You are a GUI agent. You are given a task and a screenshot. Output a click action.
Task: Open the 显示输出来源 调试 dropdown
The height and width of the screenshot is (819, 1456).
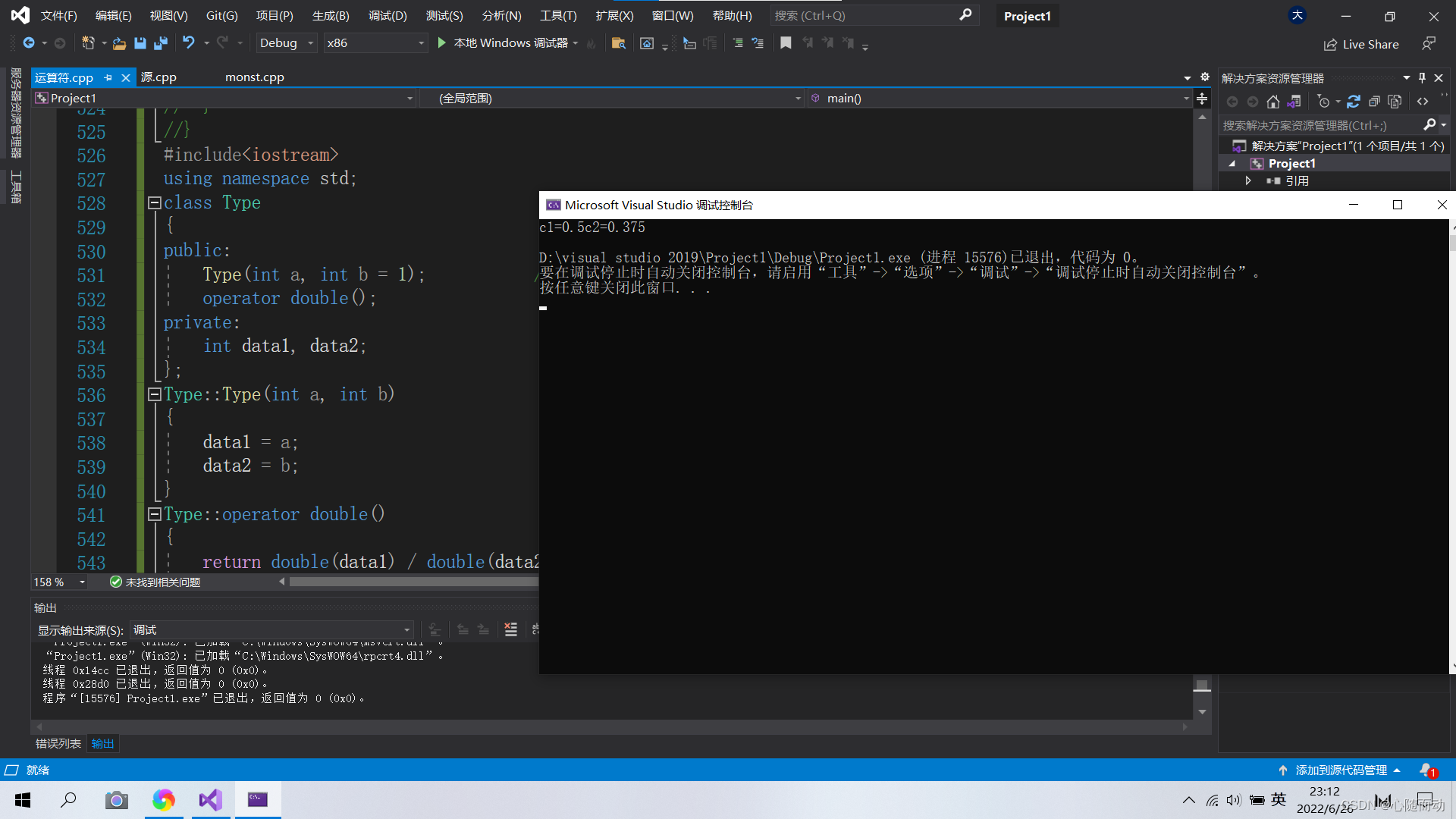272,630
